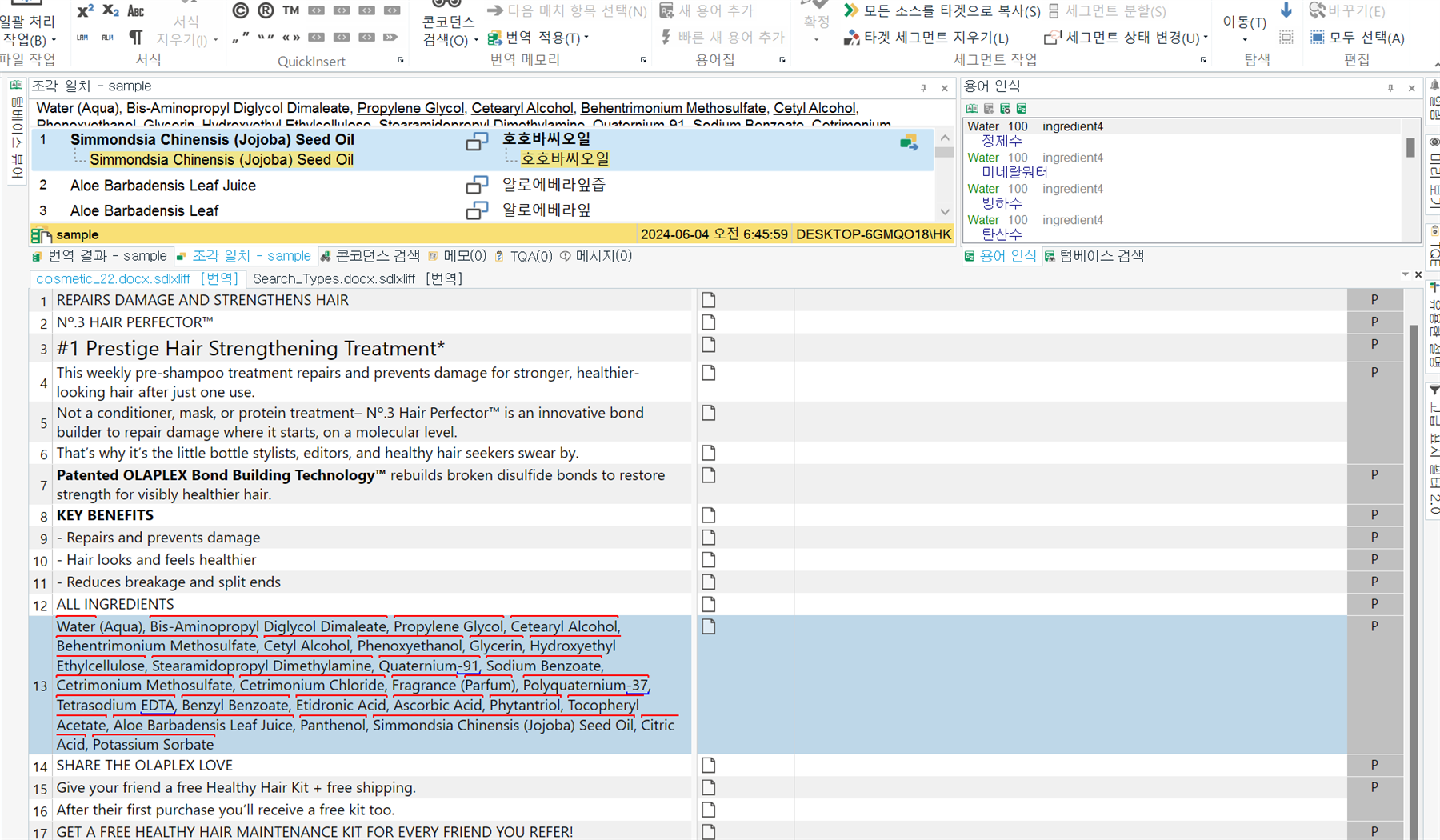
Task: Open cosmetic_22.docx.sdlxliff document tab
Action: (x=138, y=278)
